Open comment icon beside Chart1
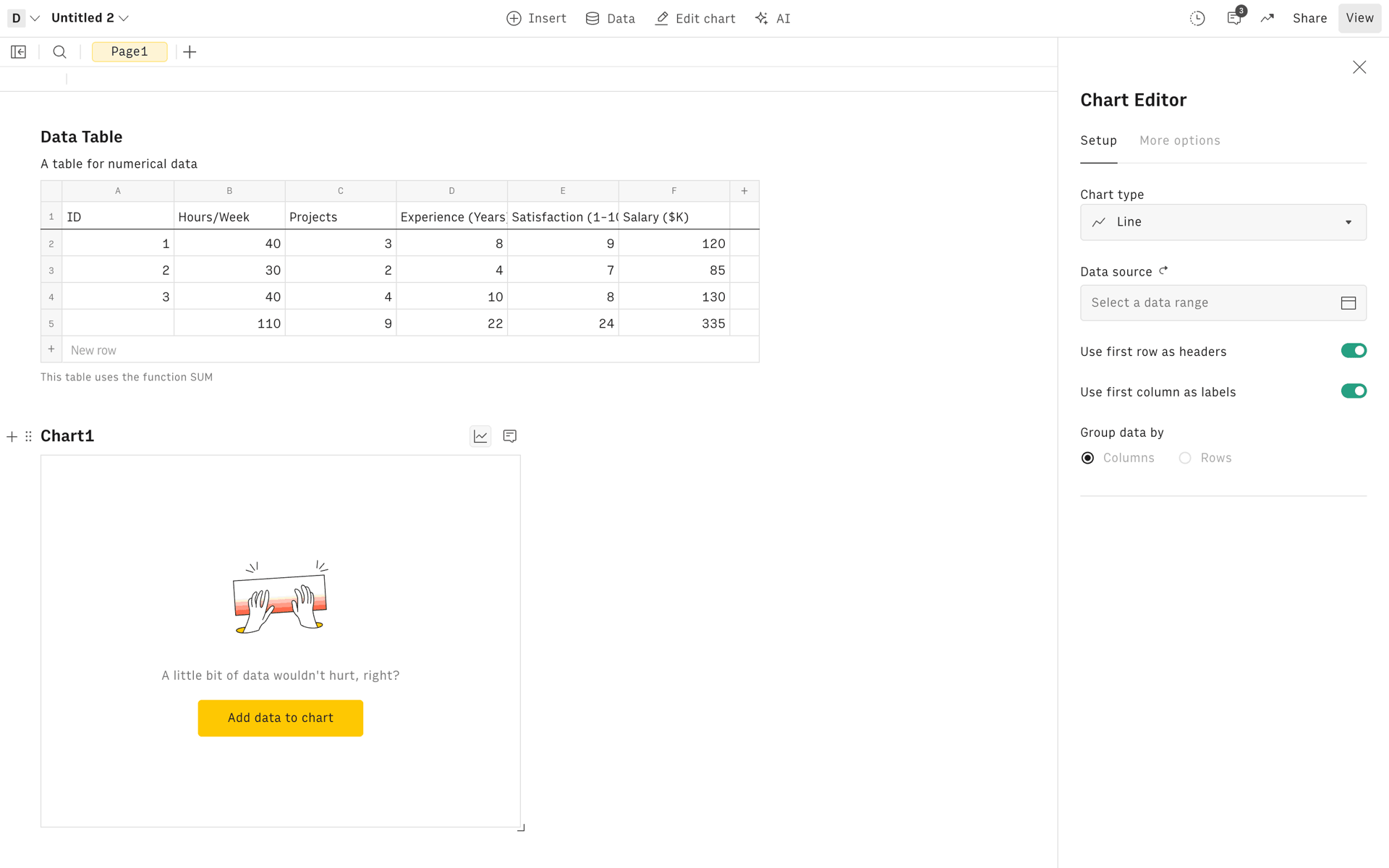 510,436
